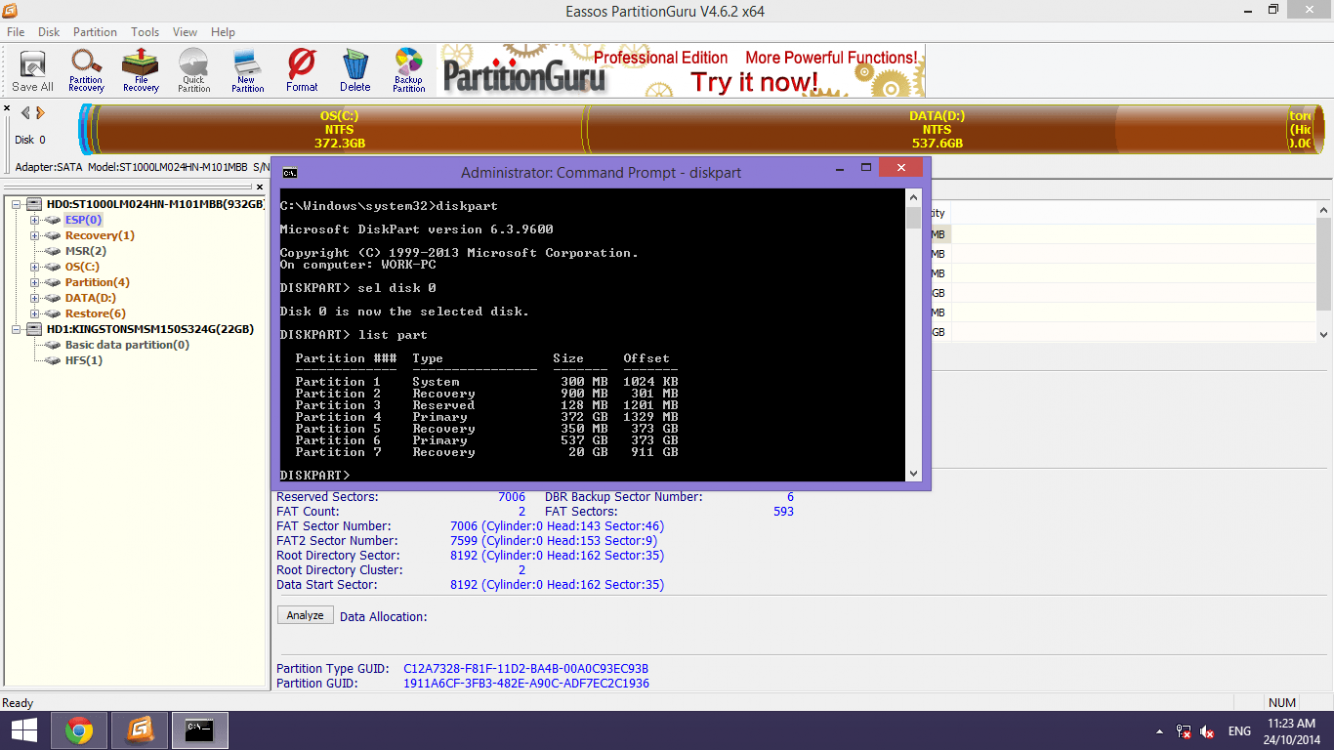1334x750 pixels.
Task: Select MSR(2) in the partition tree
Action: (85, 251)
